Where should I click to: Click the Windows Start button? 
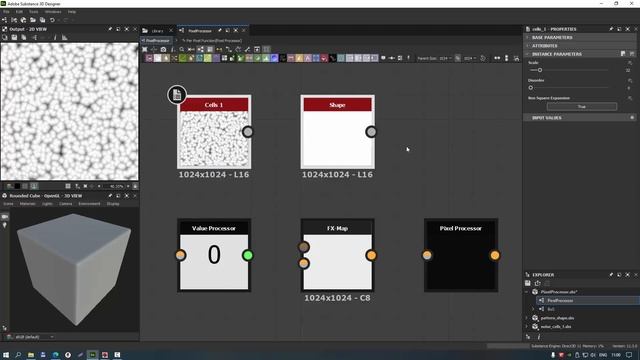click(6, 355)
